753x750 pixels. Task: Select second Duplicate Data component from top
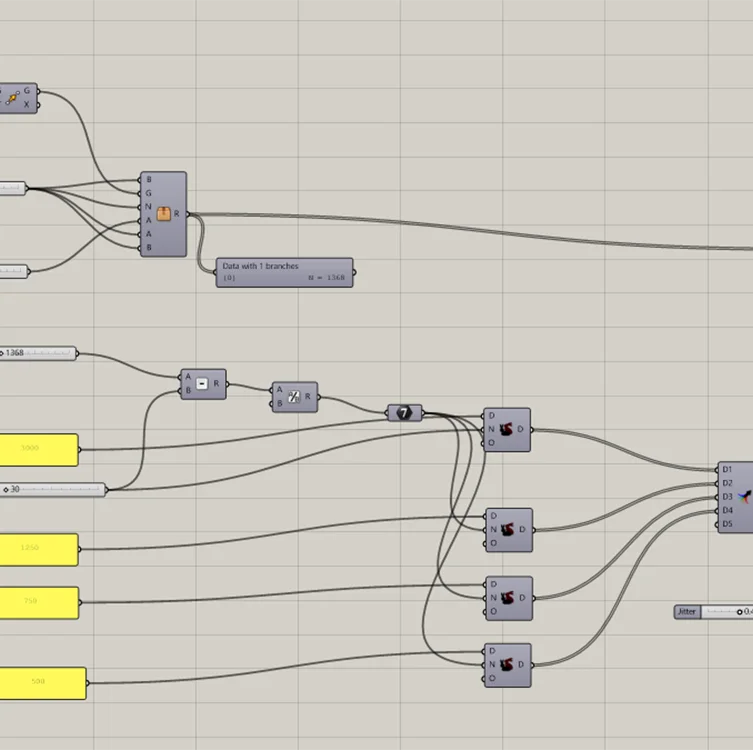tap(509, 530)
